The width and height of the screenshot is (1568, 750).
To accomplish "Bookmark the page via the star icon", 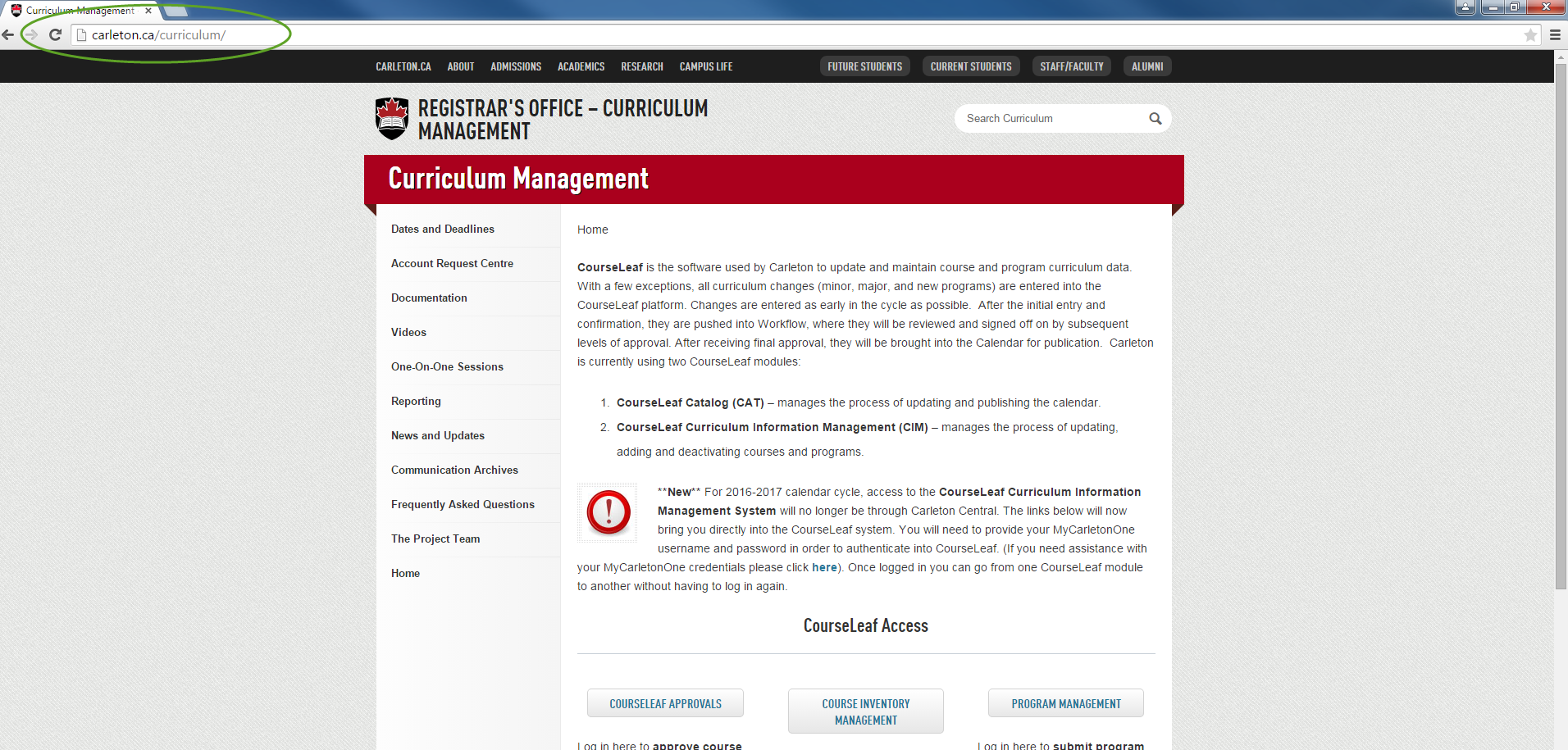I will [1530, 34].
